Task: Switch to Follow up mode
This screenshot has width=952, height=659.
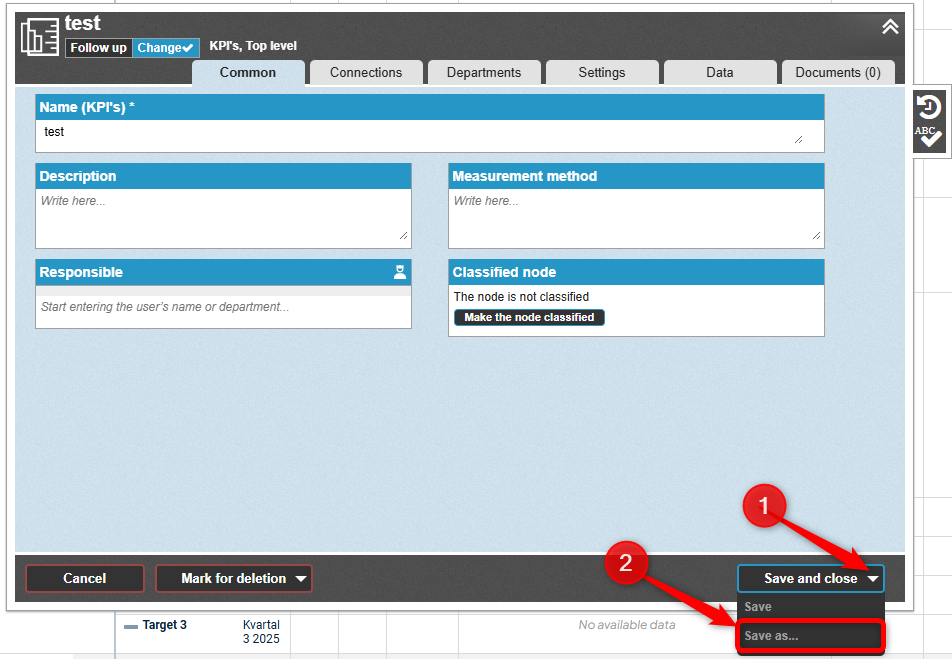Action: coord(98,47)
